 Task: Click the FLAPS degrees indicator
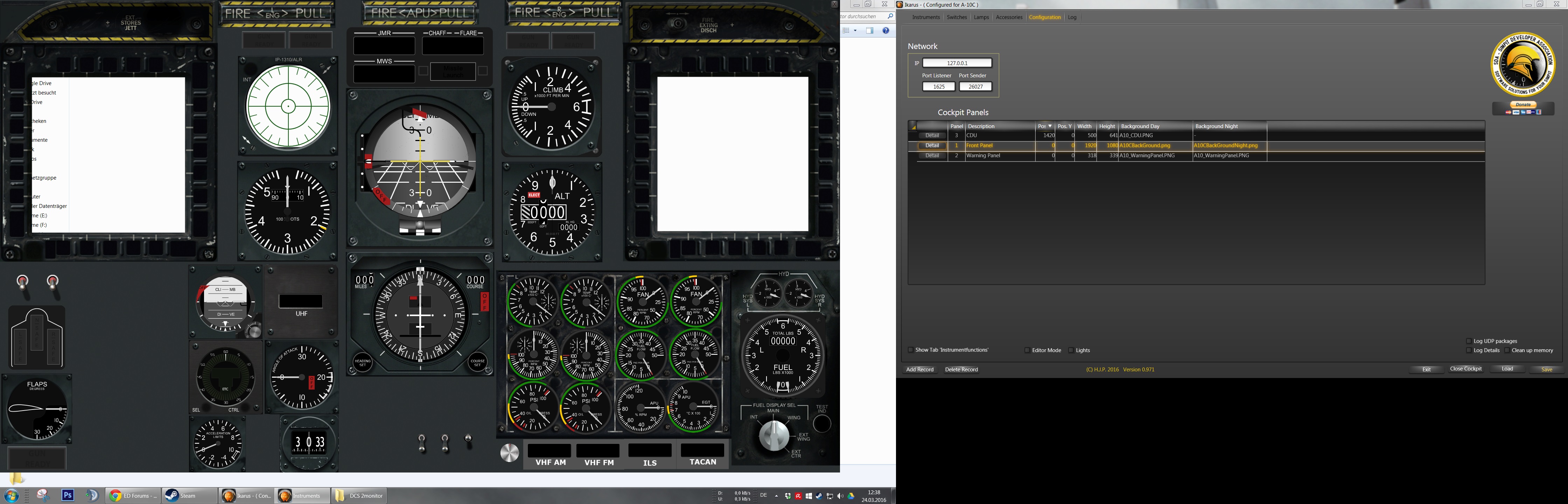coord(37,409)
